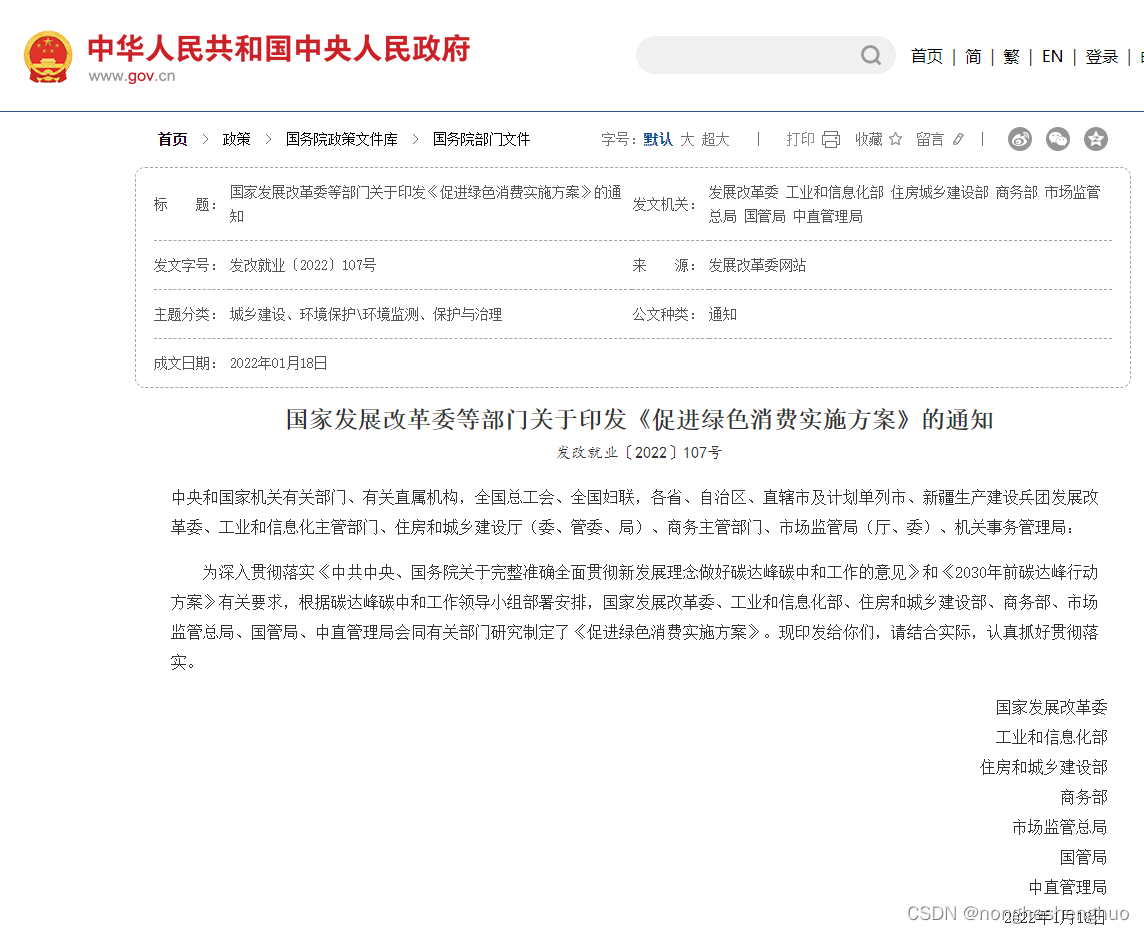Click signature line 中直管理局

(x=1067, y=887)
